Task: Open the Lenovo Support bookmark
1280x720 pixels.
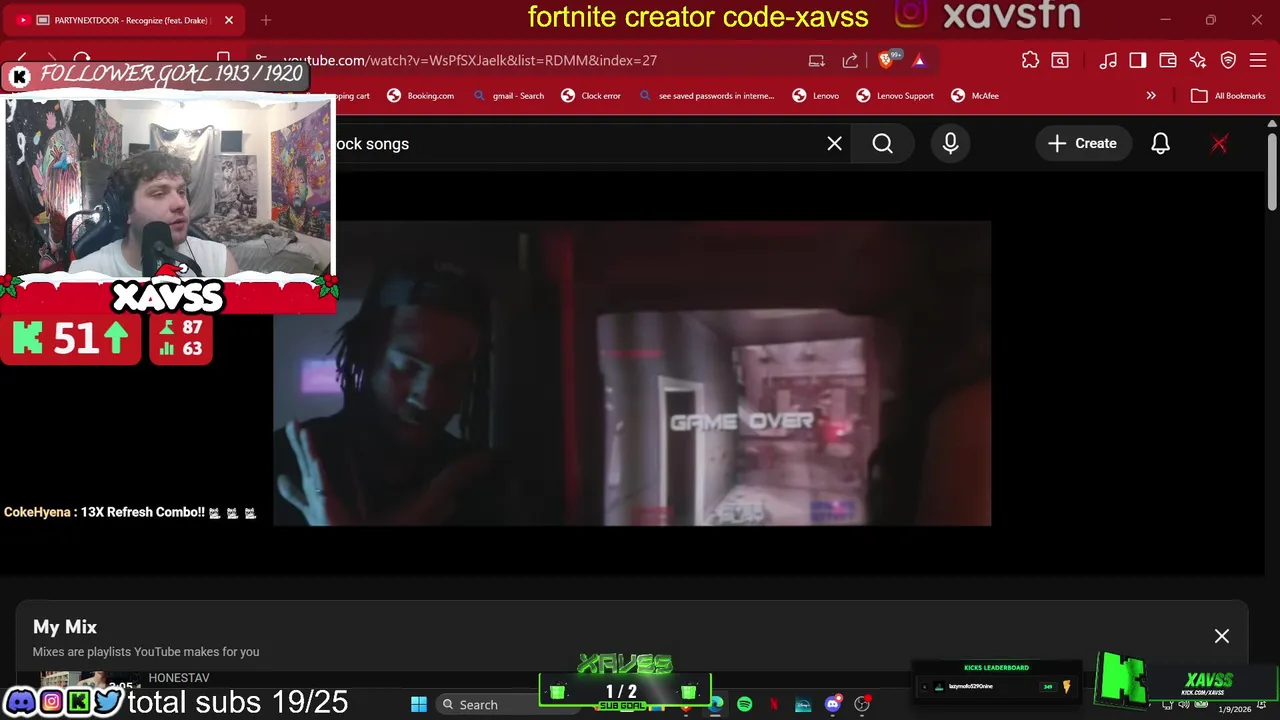Action: click(895, 96)
